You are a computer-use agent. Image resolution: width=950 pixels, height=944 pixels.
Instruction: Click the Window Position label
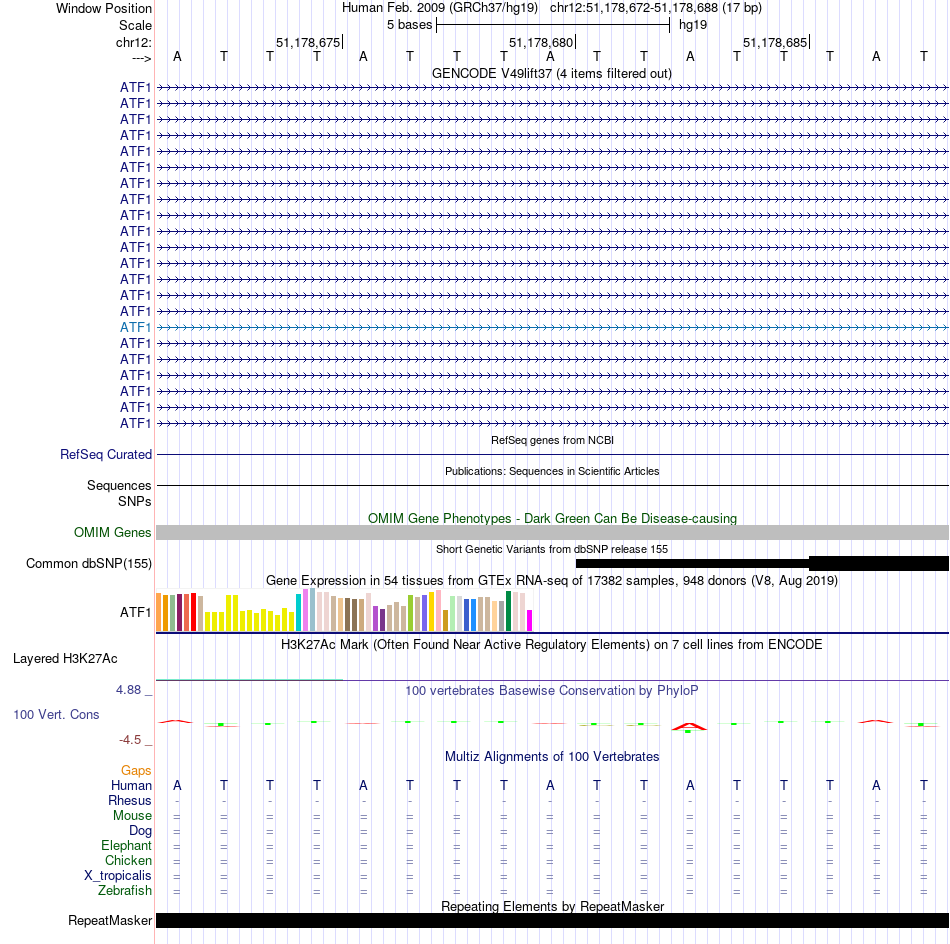104,8
